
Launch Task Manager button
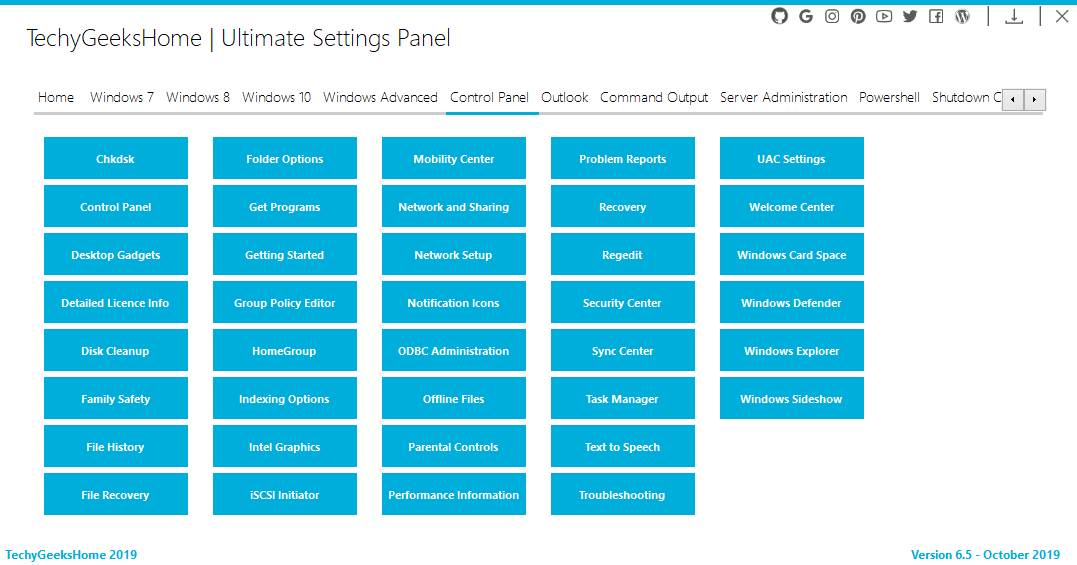[622, 399]
